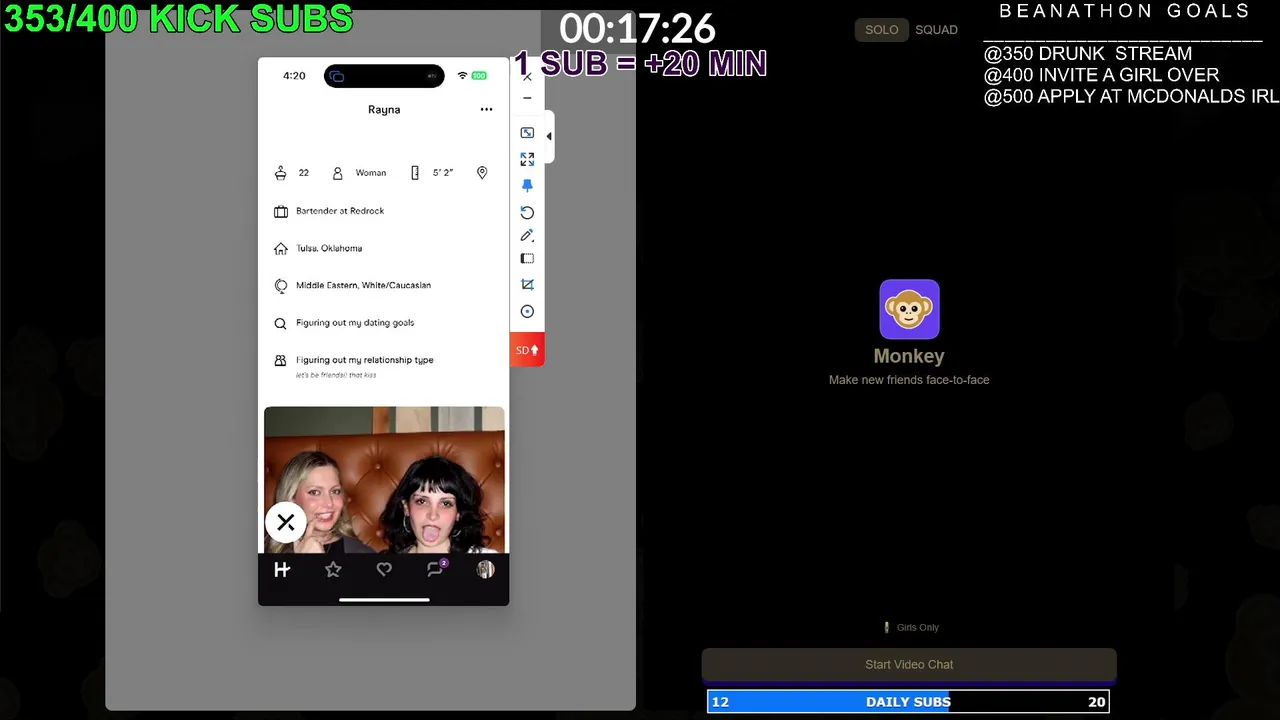
Task: Click the Monkey app logo
Action: [909, 309]
